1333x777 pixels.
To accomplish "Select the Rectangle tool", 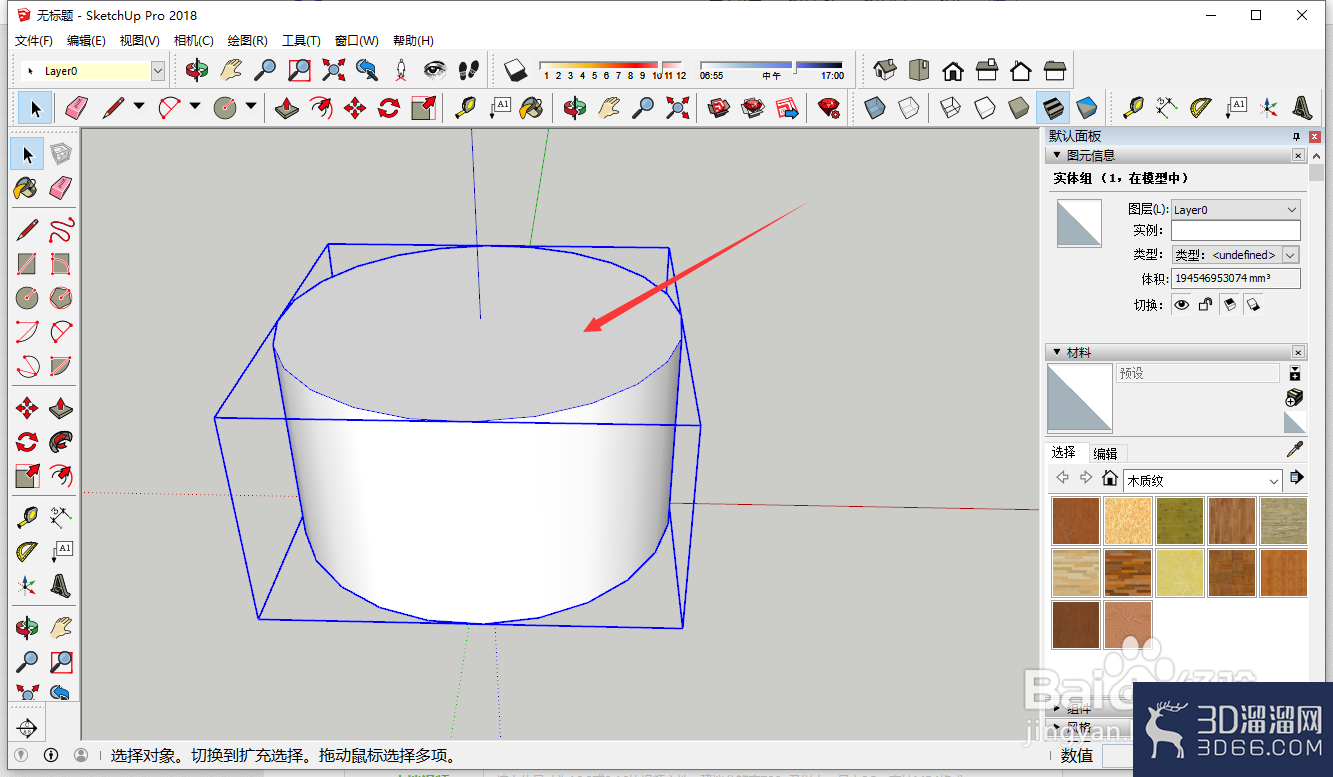I will pyautogui.click(x=27, y=265).
